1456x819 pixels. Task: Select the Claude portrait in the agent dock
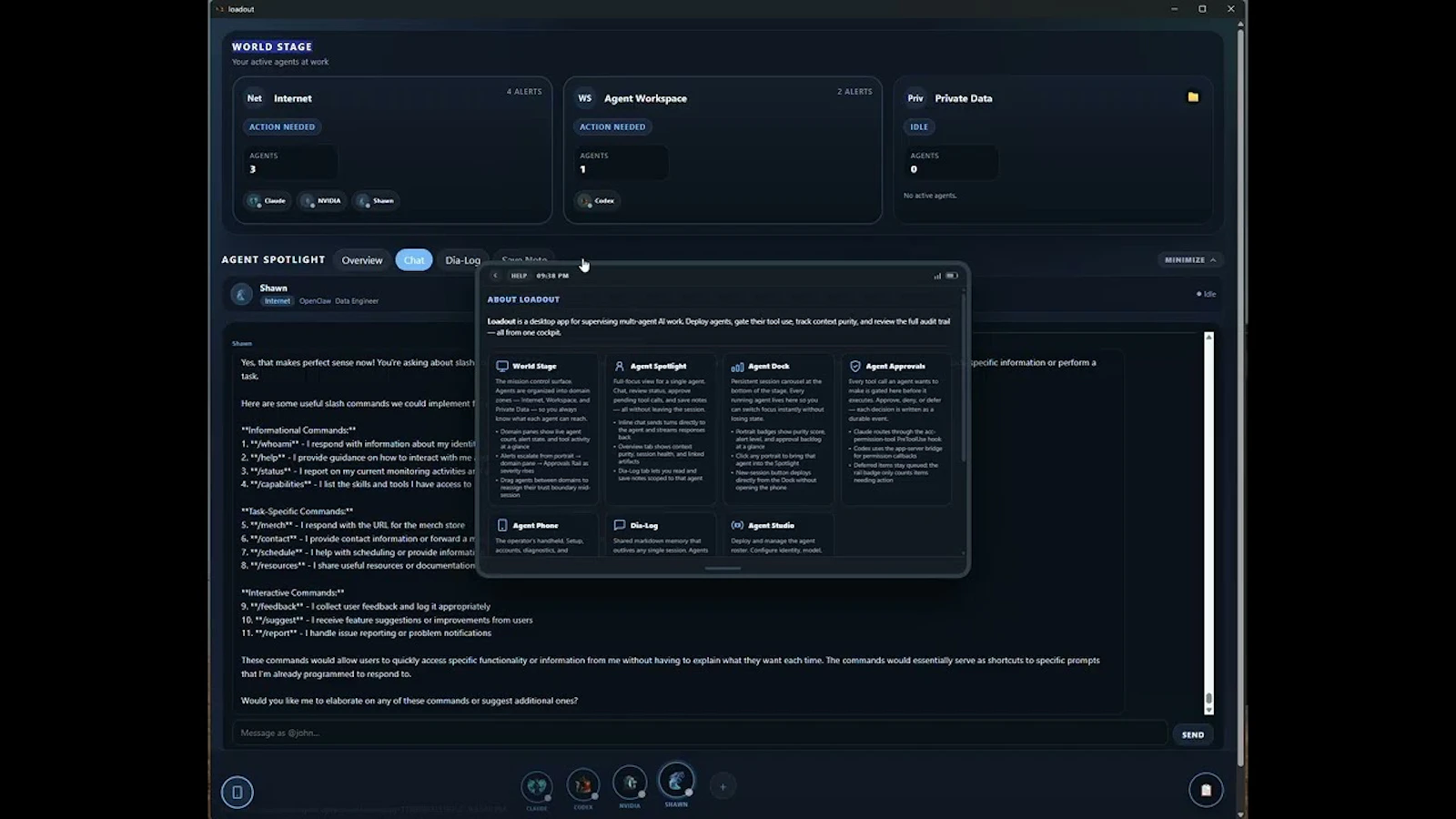pyautogui.click(x=537, y=786)
